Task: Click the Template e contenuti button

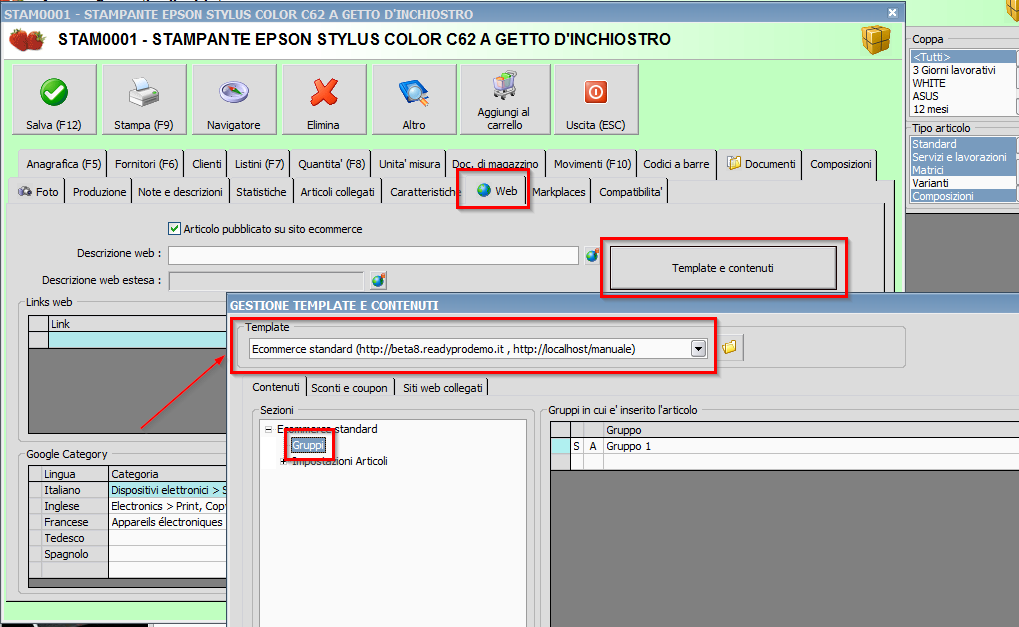Action: pyautogui.click(x=723, y=268)
